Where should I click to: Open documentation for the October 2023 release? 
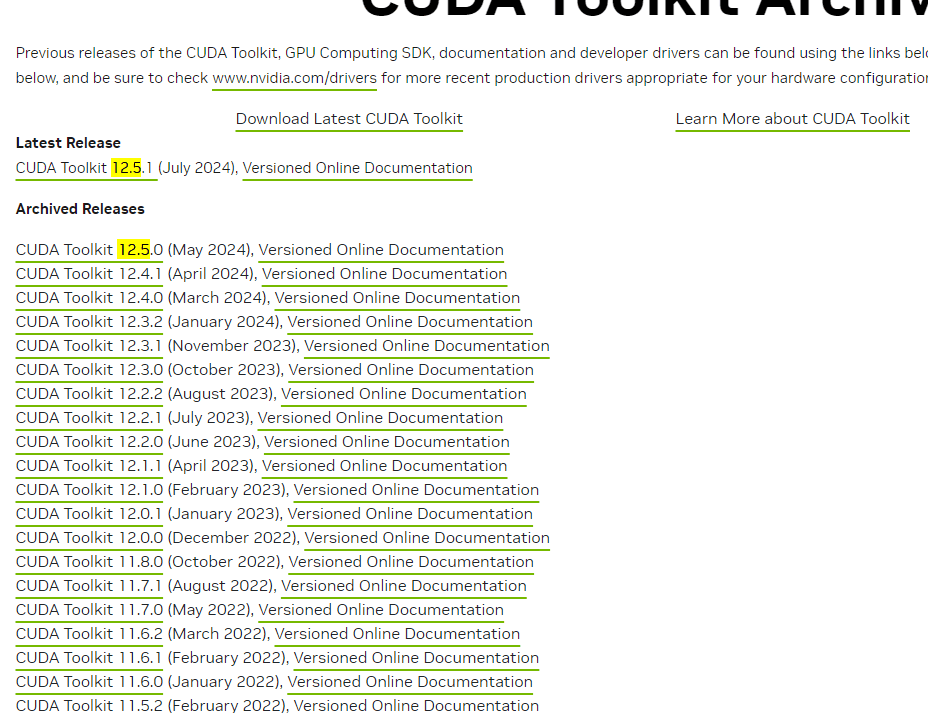[x=411, y=370]
